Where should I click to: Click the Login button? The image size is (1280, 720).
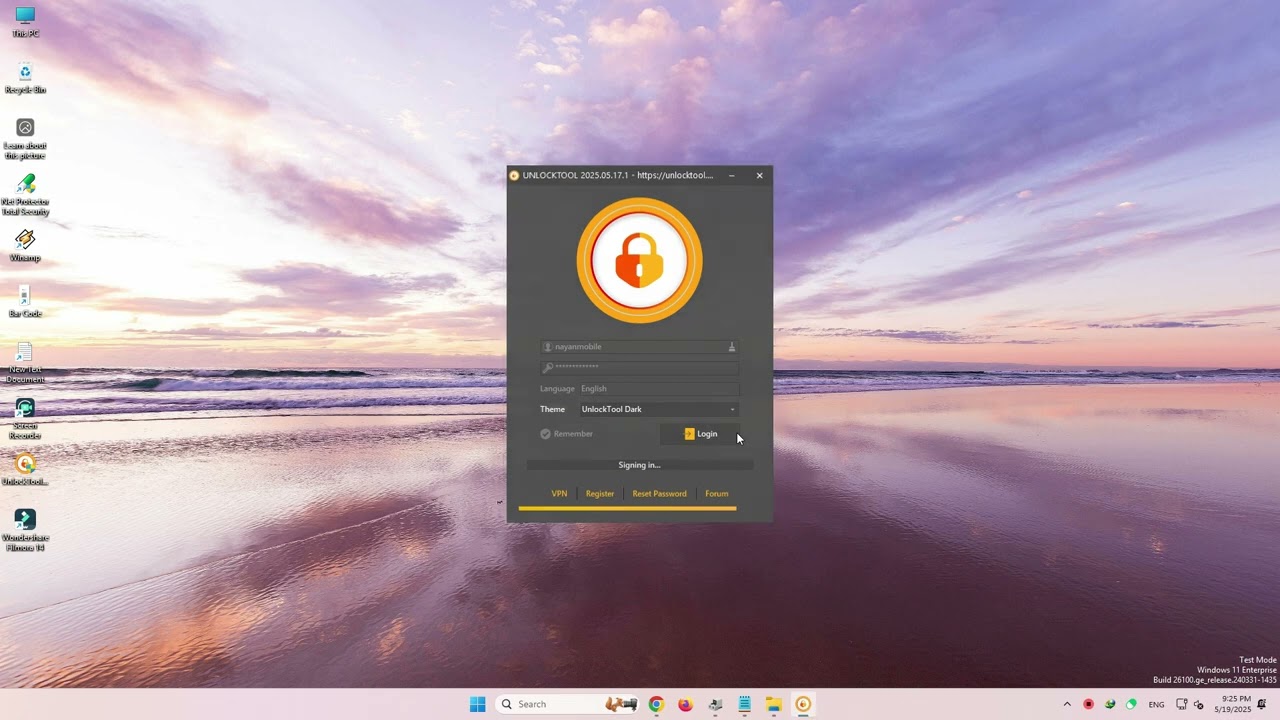point(700,434)
